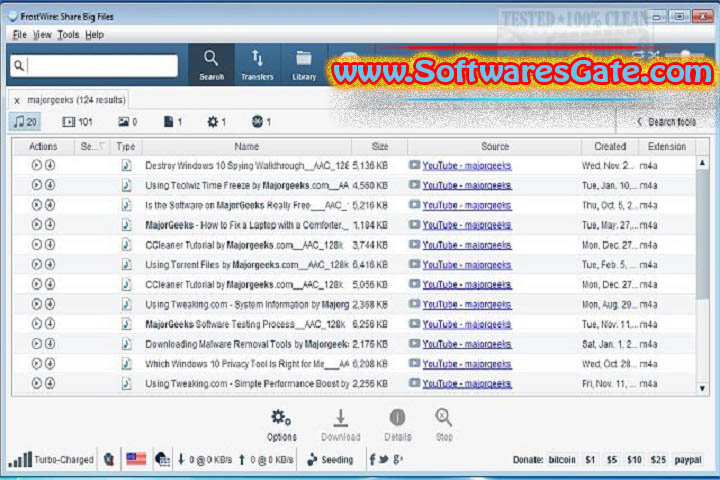This screenshot has height=480, width=720.
Task: Open the Help menu
Action: point(94,35)
